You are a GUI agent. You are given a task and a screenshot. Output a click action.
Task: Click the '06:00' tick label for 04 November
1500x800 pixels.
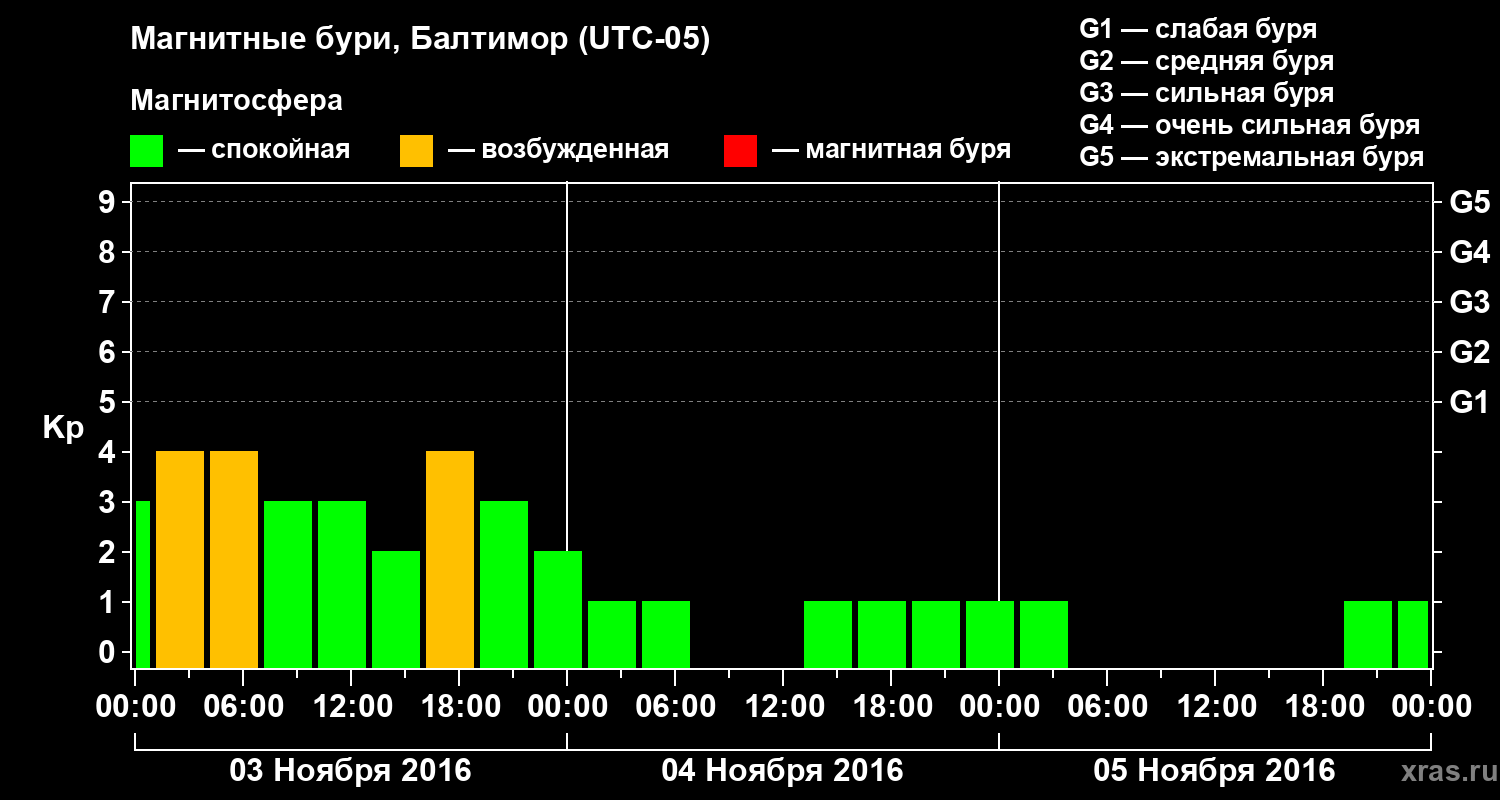675,707
